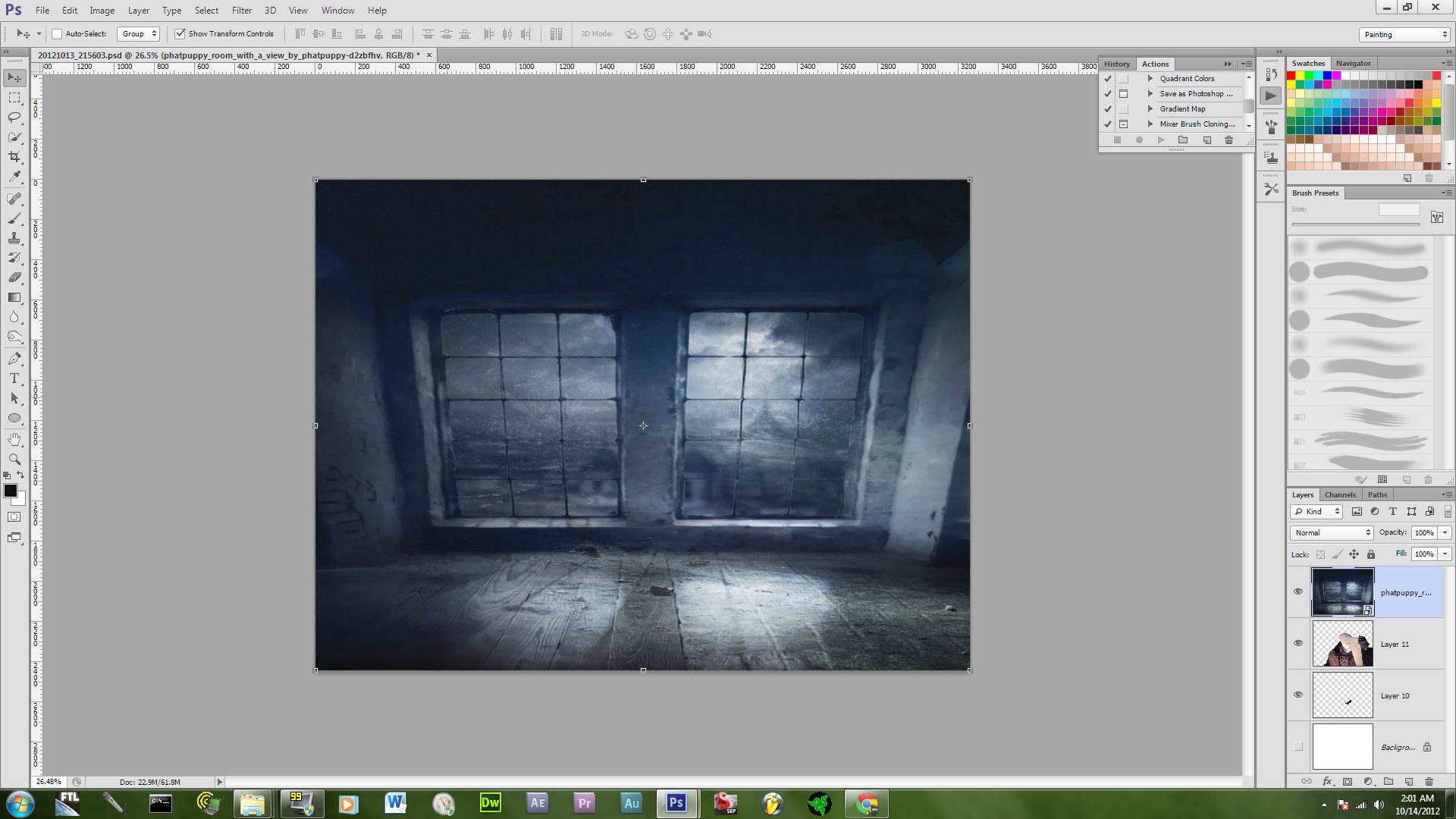This screenshot has width=1456, height=819.
Task: Open the Painting workspace dropdown
Action: coord(1404,35)
